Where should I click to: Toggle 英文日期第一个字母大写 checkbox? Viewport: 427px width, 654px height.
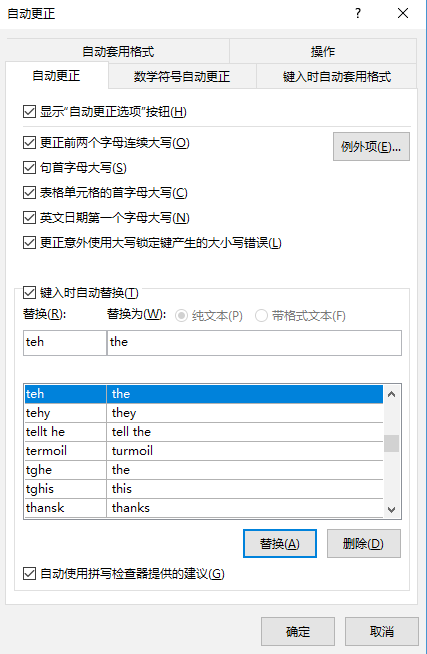pos(29,218)
